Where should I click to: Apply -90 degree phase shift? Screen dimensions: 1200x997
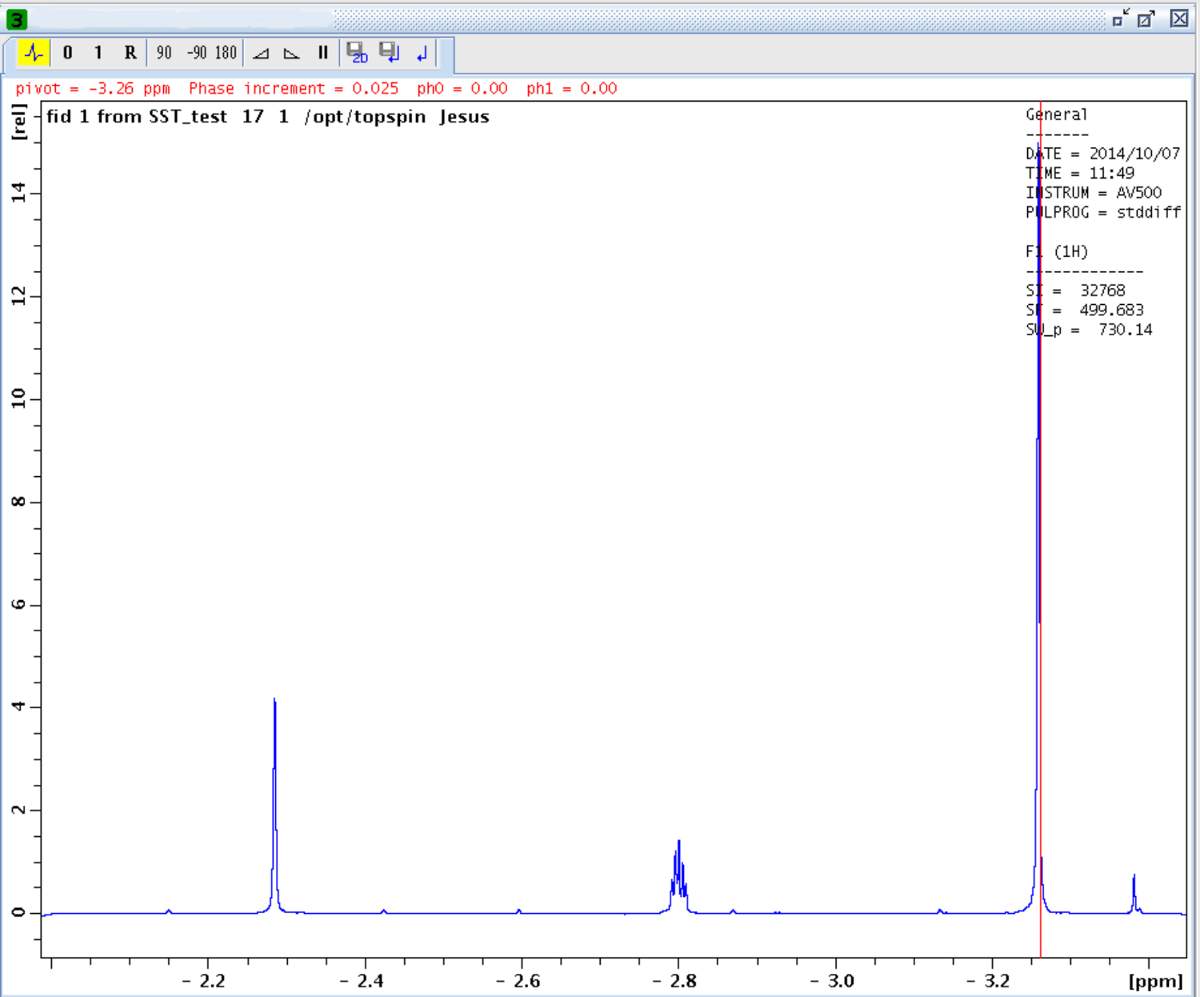195,52
